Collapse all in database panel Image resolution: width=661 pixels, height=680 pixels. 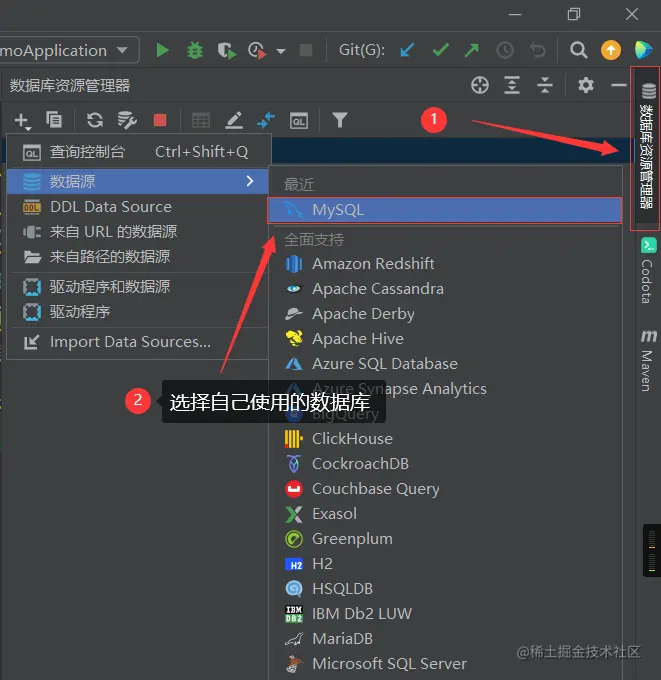click(545, 85)
